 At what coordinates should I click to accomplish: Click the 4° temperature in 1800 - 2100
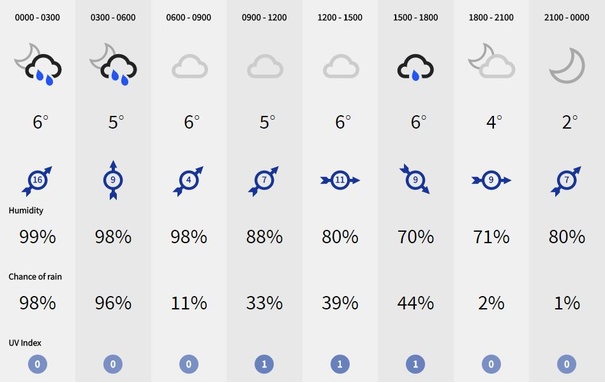coord(494,122)
